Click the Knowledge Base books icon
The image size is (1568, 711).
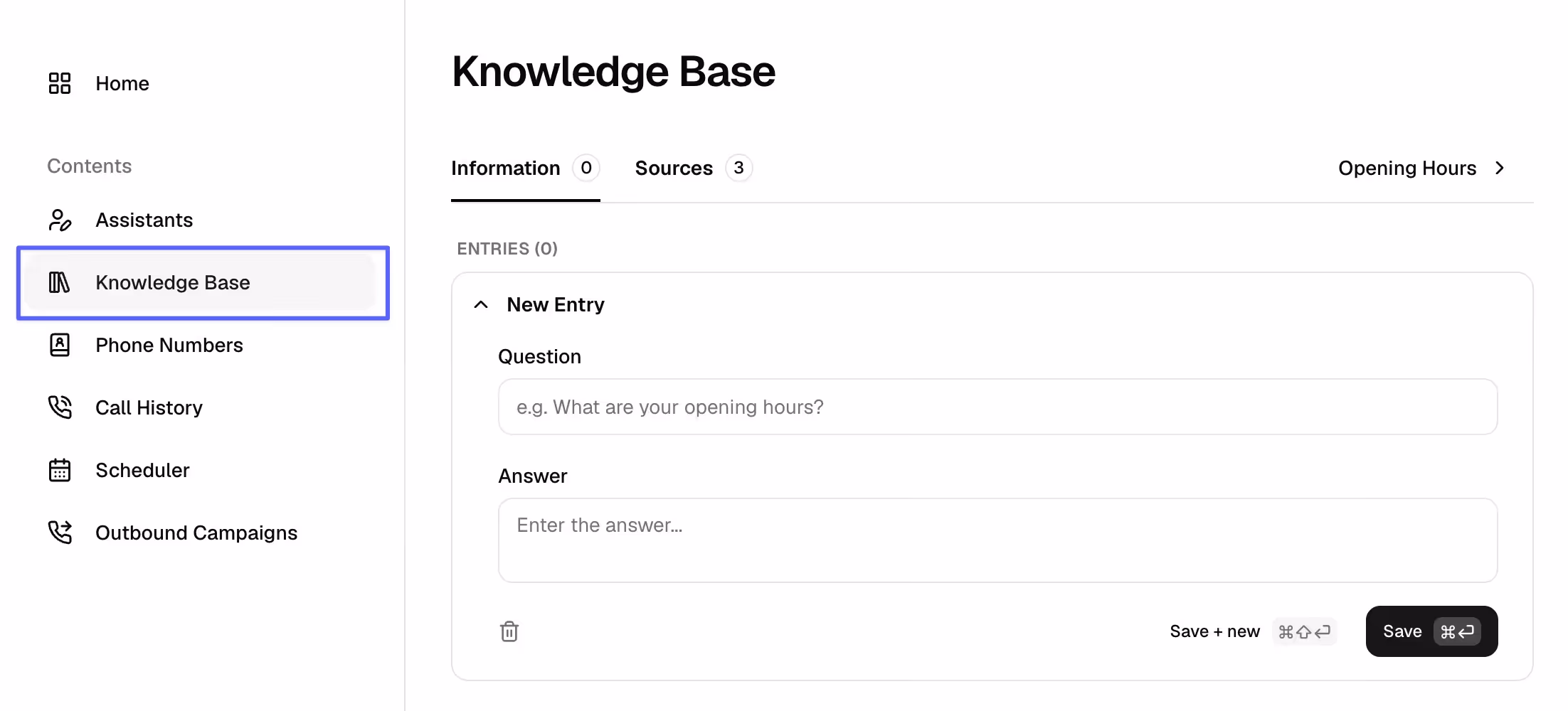pos(59,282)
